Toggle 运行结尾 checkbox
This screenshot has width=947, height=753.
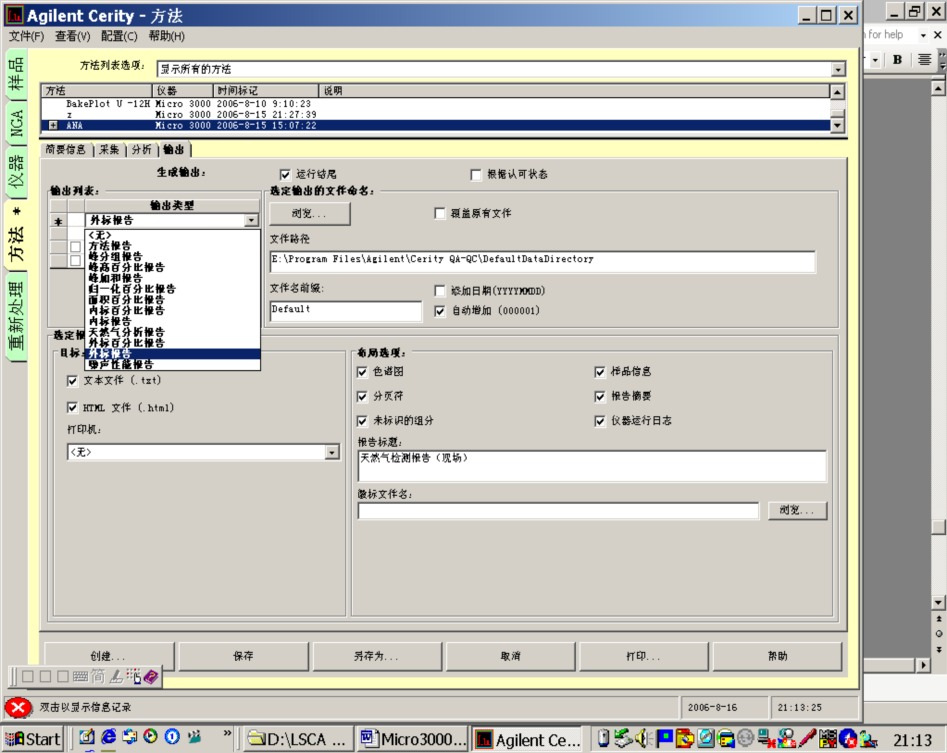click(x=285, y=175)
